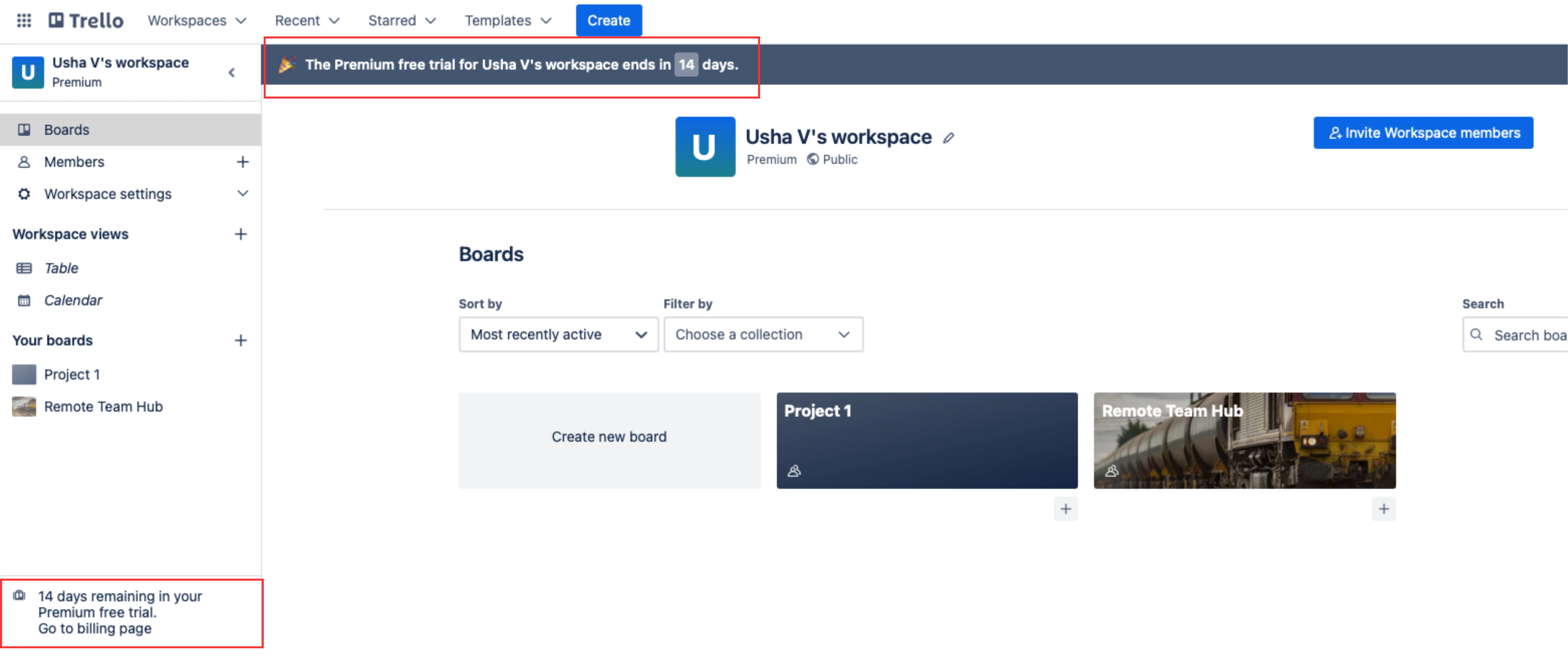Open the Most recently active sort dropdown
This screenshot has width=1568, height=662.
[558, 335]
